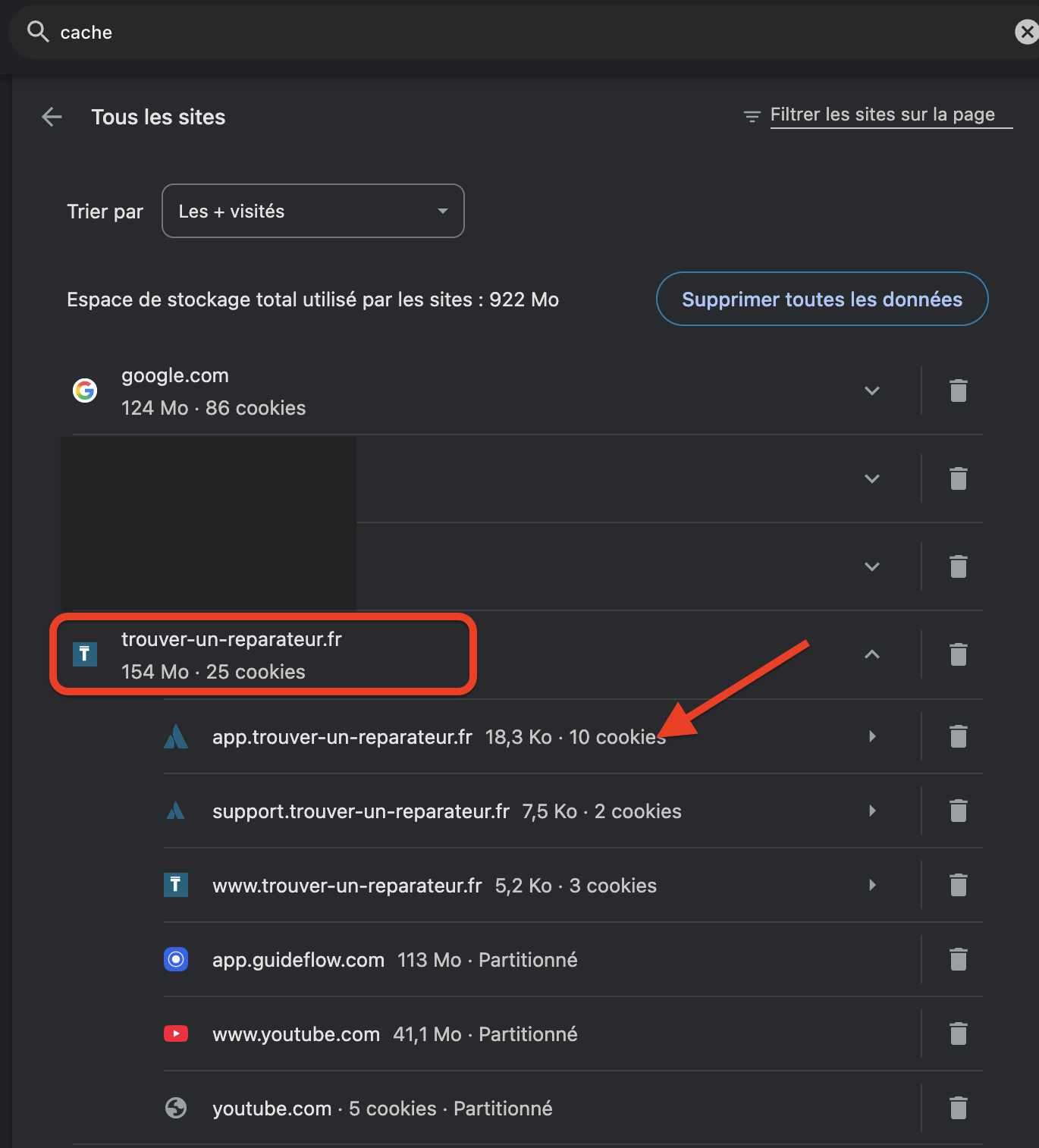The image size is (1039, 1148).
Task: Click the "google.com" site name
Action: tap(175, 375)
